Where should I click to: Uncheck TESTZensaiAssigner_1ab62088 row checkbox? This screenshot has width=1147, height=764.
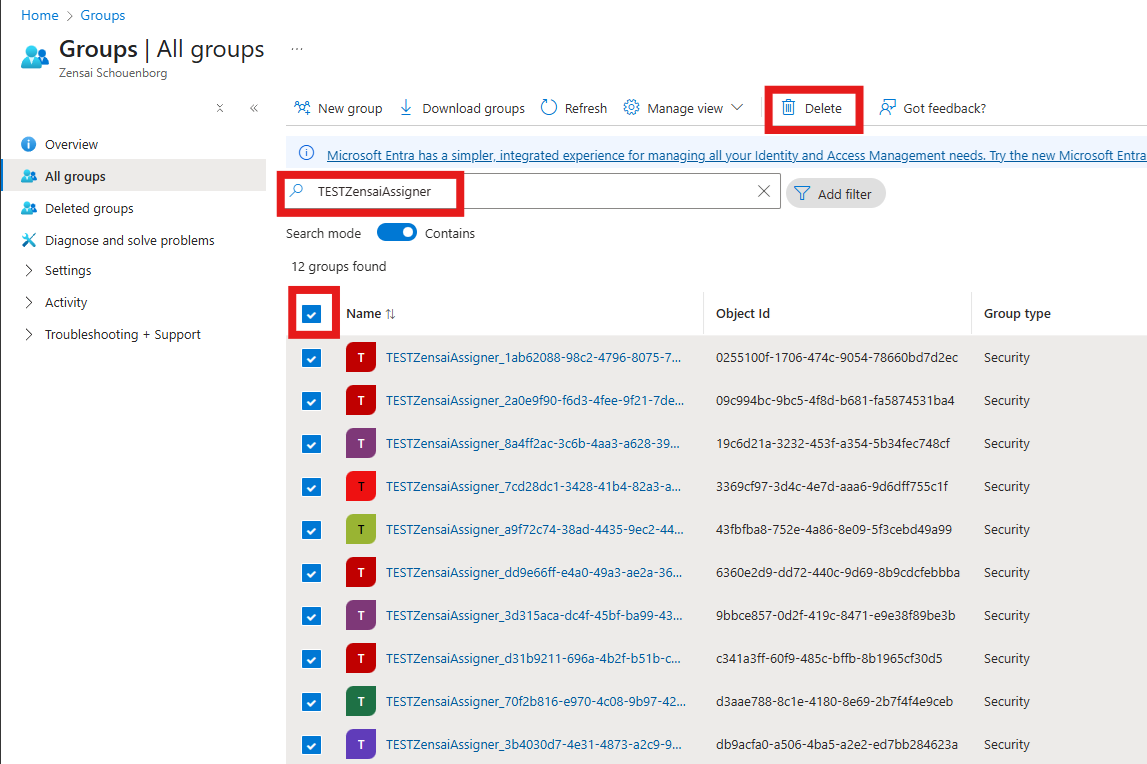pos(312,359)
